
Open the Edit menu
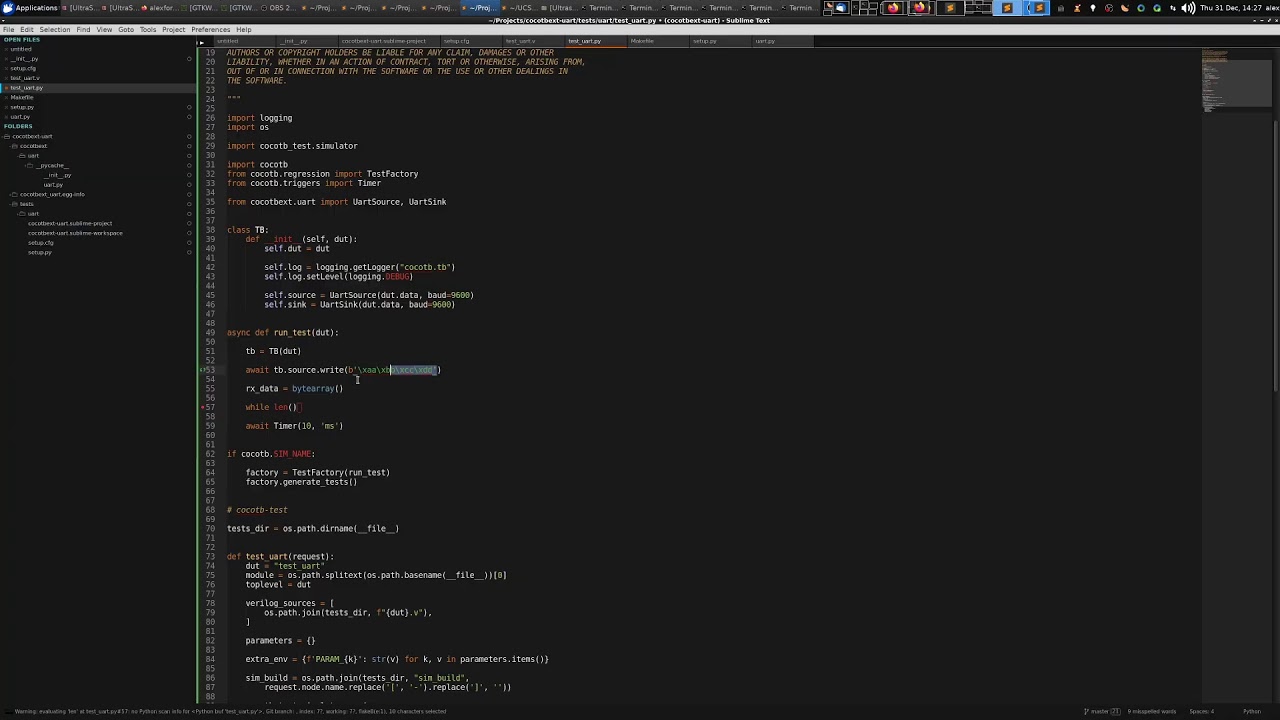click(26, 29)
